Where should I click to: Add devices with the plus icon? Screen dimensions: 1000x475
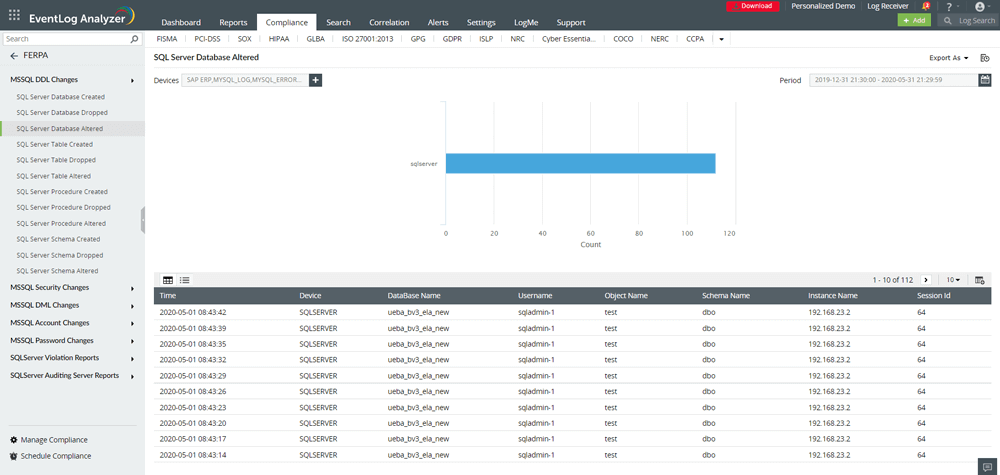point(316,80)
